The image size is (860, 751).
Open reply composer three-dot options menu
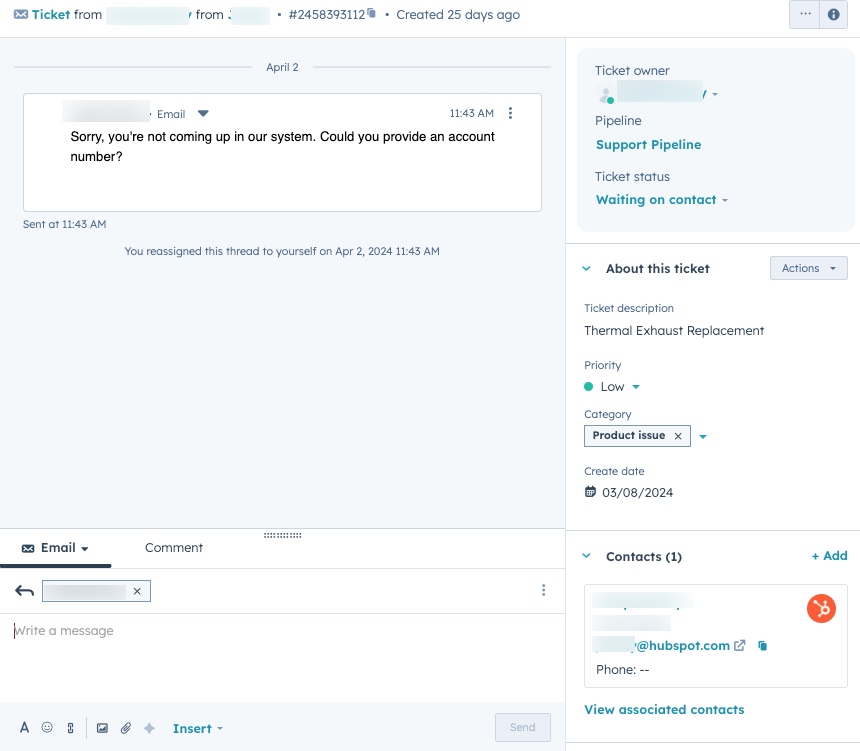click(544, 590)
